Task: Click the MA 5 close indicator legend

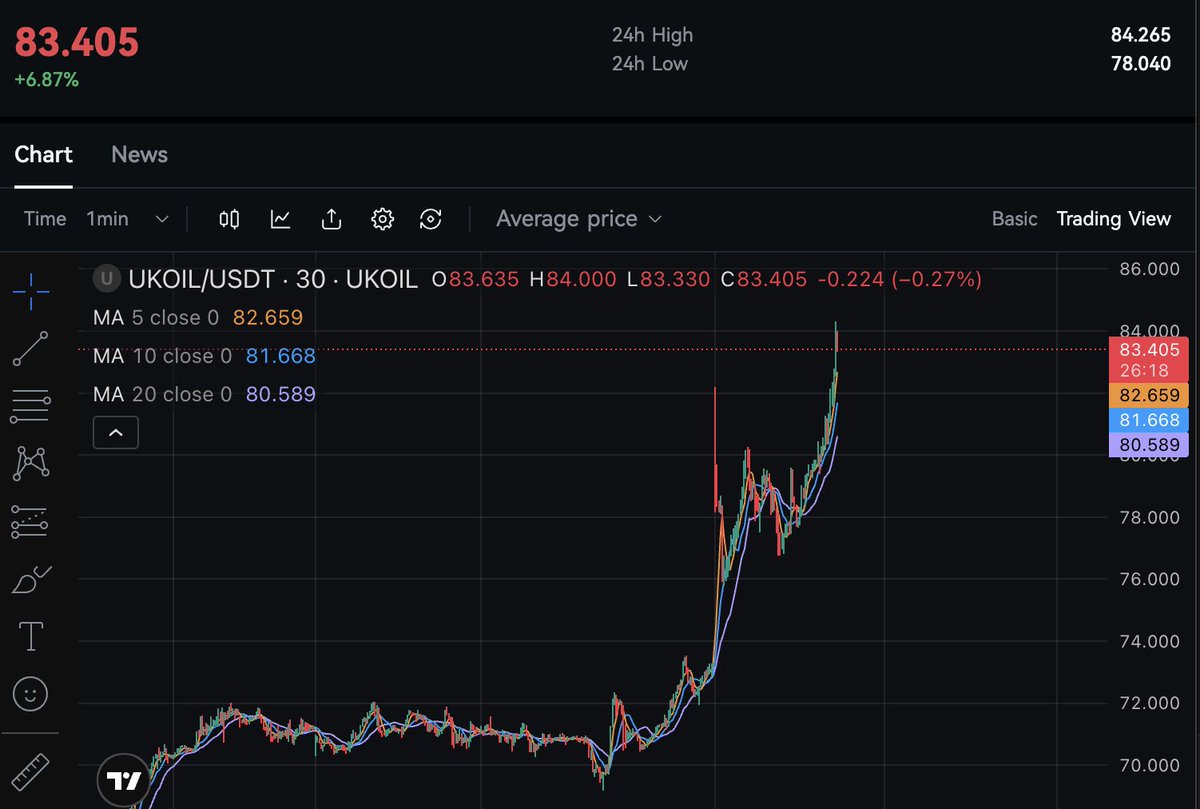Action: pos(198,318)
